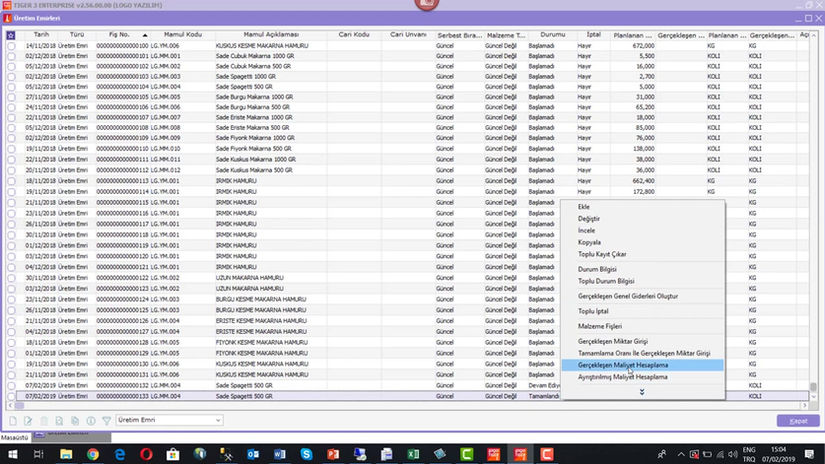Click the volume speaker tray icon
The width and height of the screenshot is (825, 464).
point(733,454)
